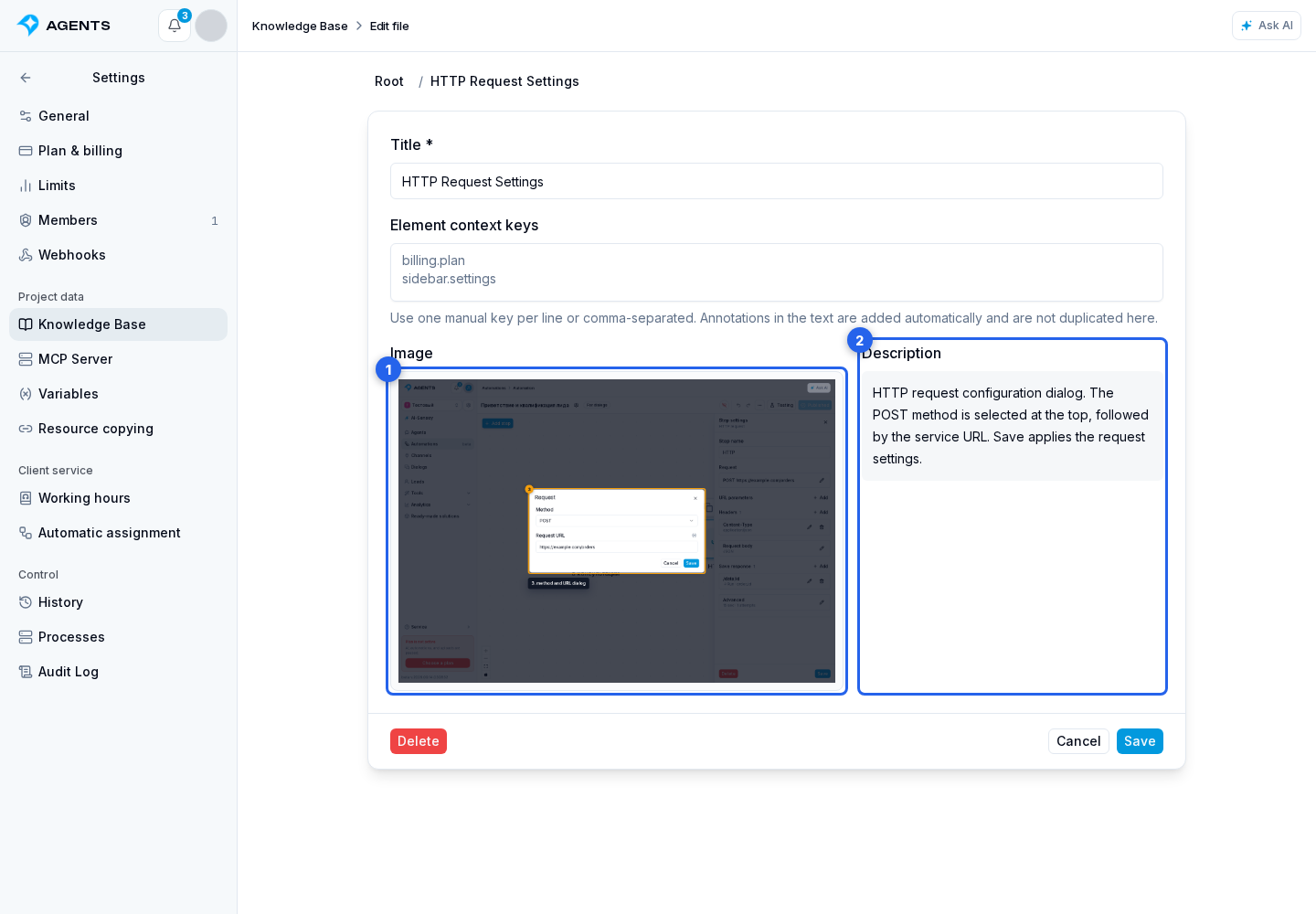
Task: Open the Limits section
Action: (x=119, y=186)
